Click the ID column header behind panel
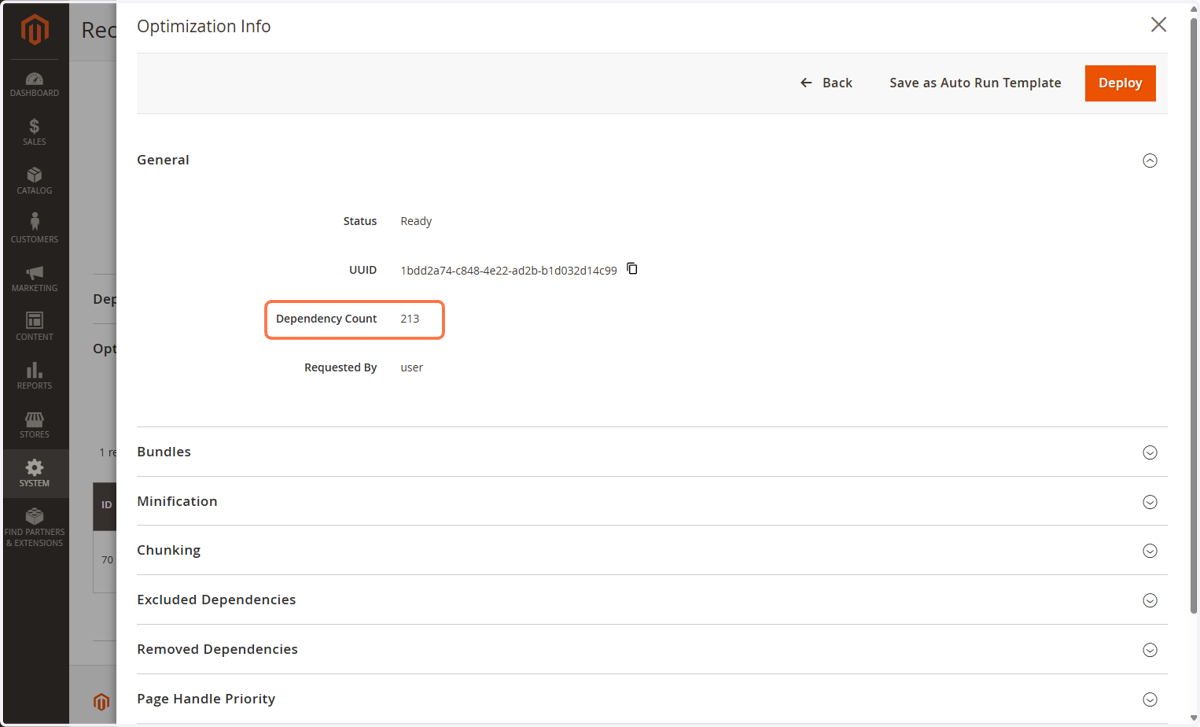The width and height of the screenshot is (1200, 727). pos(106,505)
